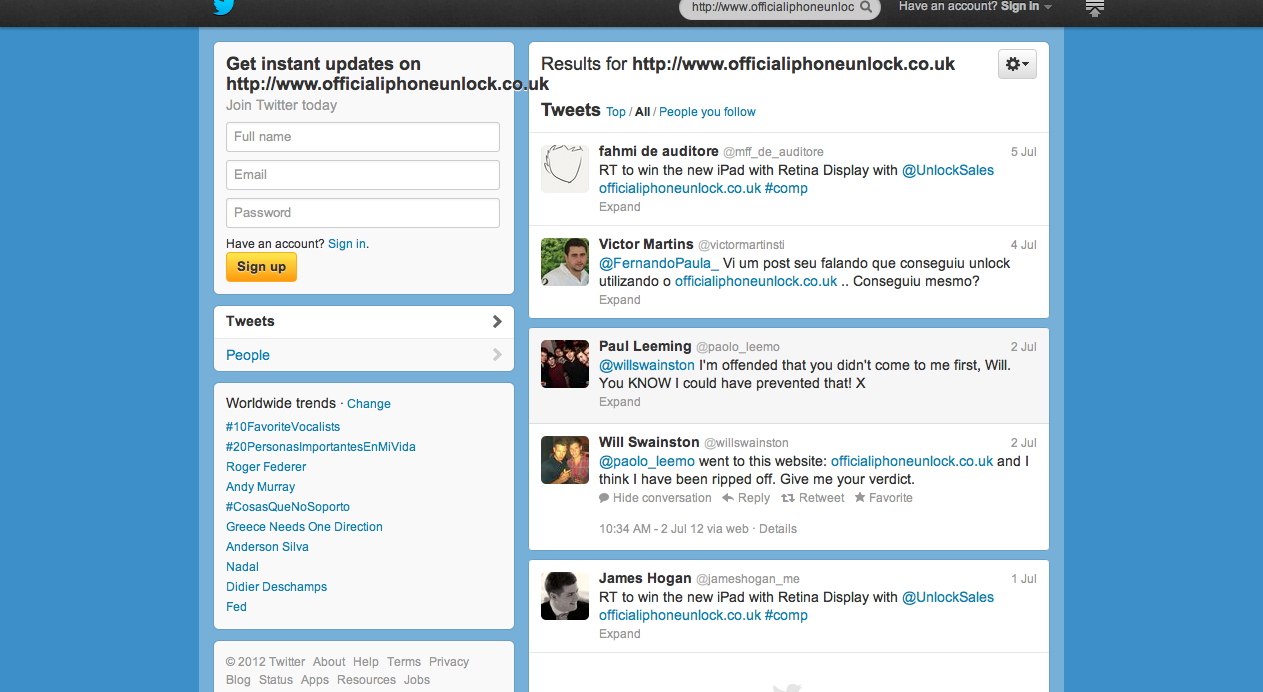Screen dimensions: 1263x692
Task: Click 5 Jul date on fahmi's tweet
Action: tap(1023, 152)
